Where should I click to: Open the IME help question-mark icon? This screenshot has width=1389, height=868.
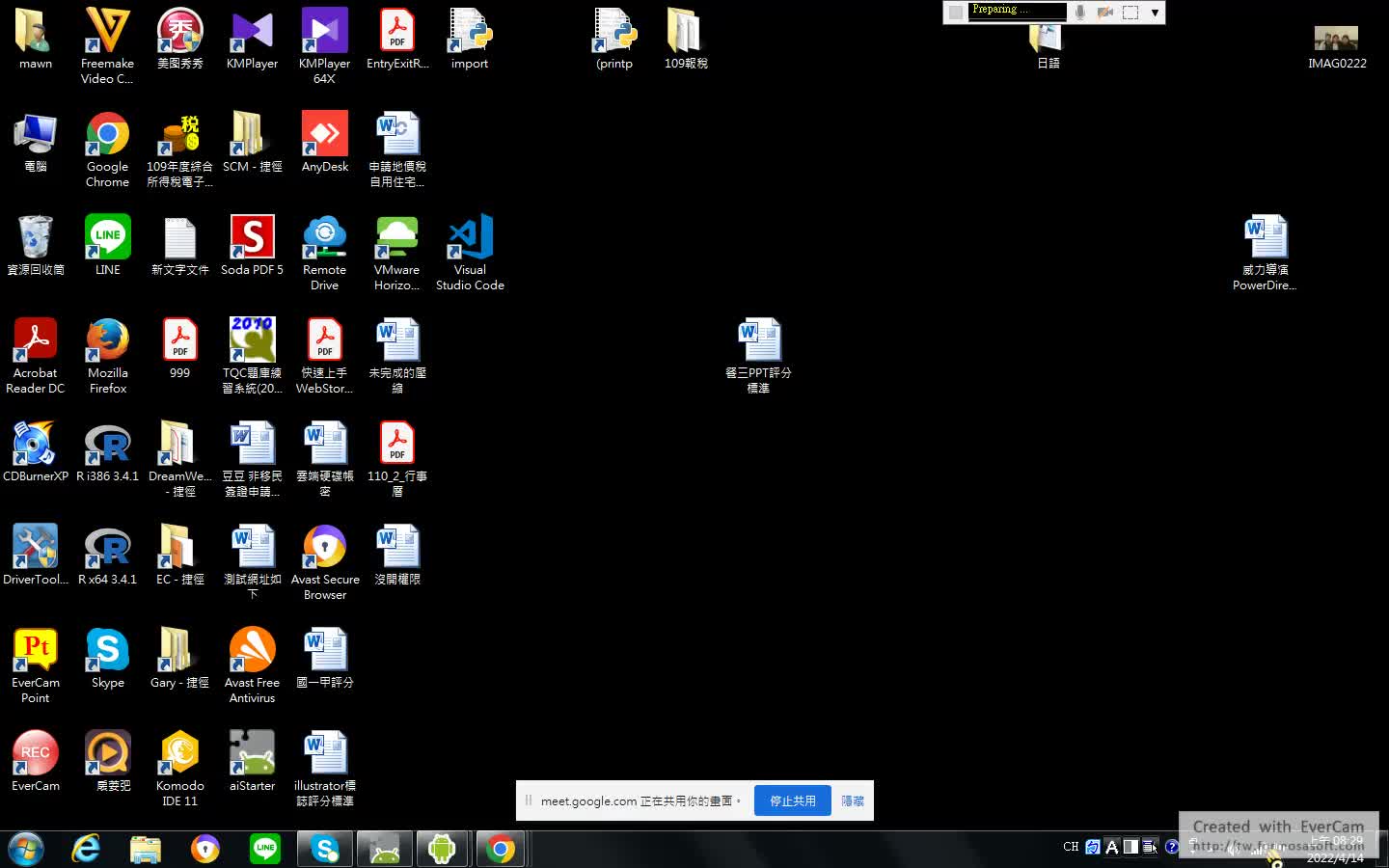1171,847
